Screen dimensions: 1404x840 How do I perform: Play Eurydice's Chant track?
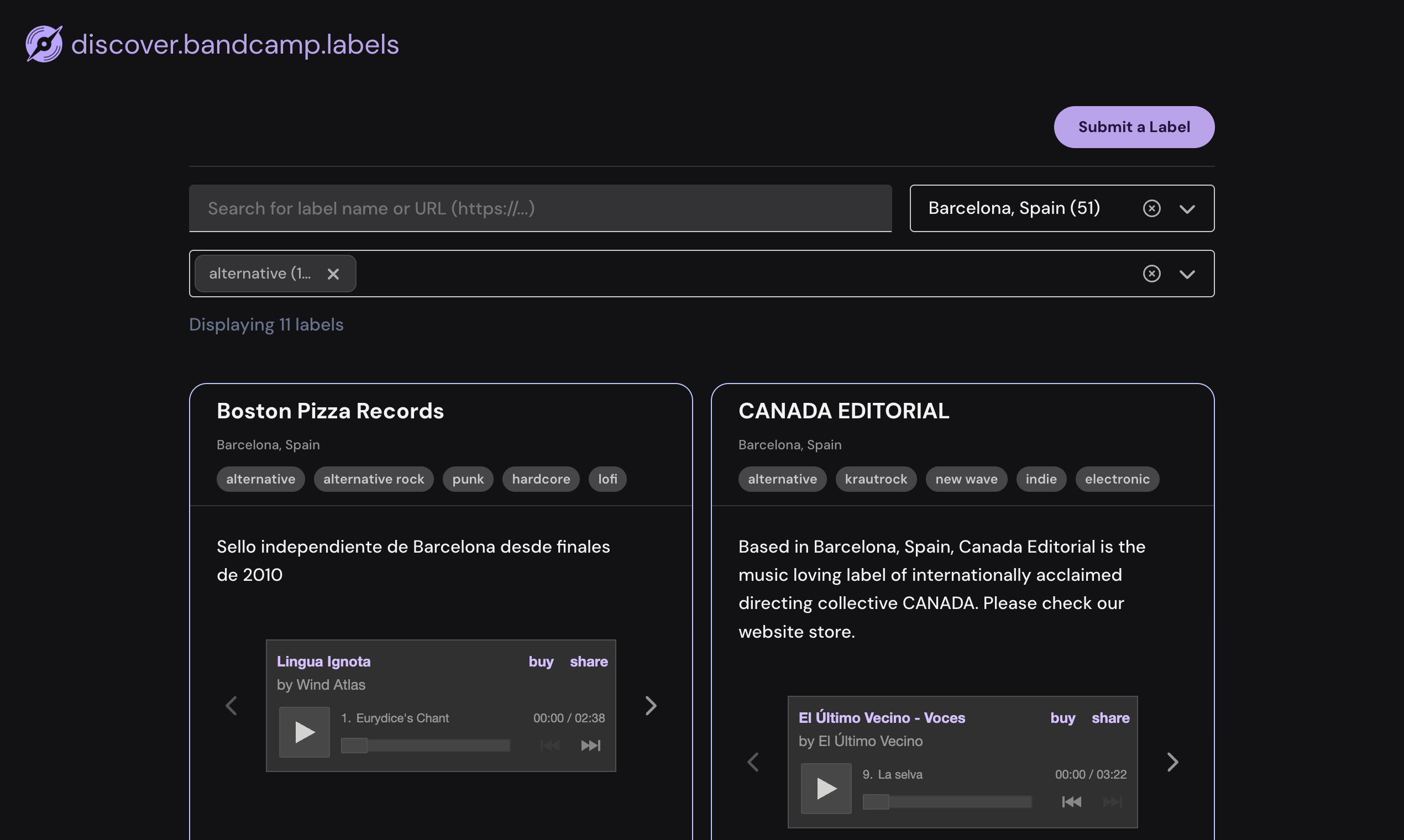305,732
